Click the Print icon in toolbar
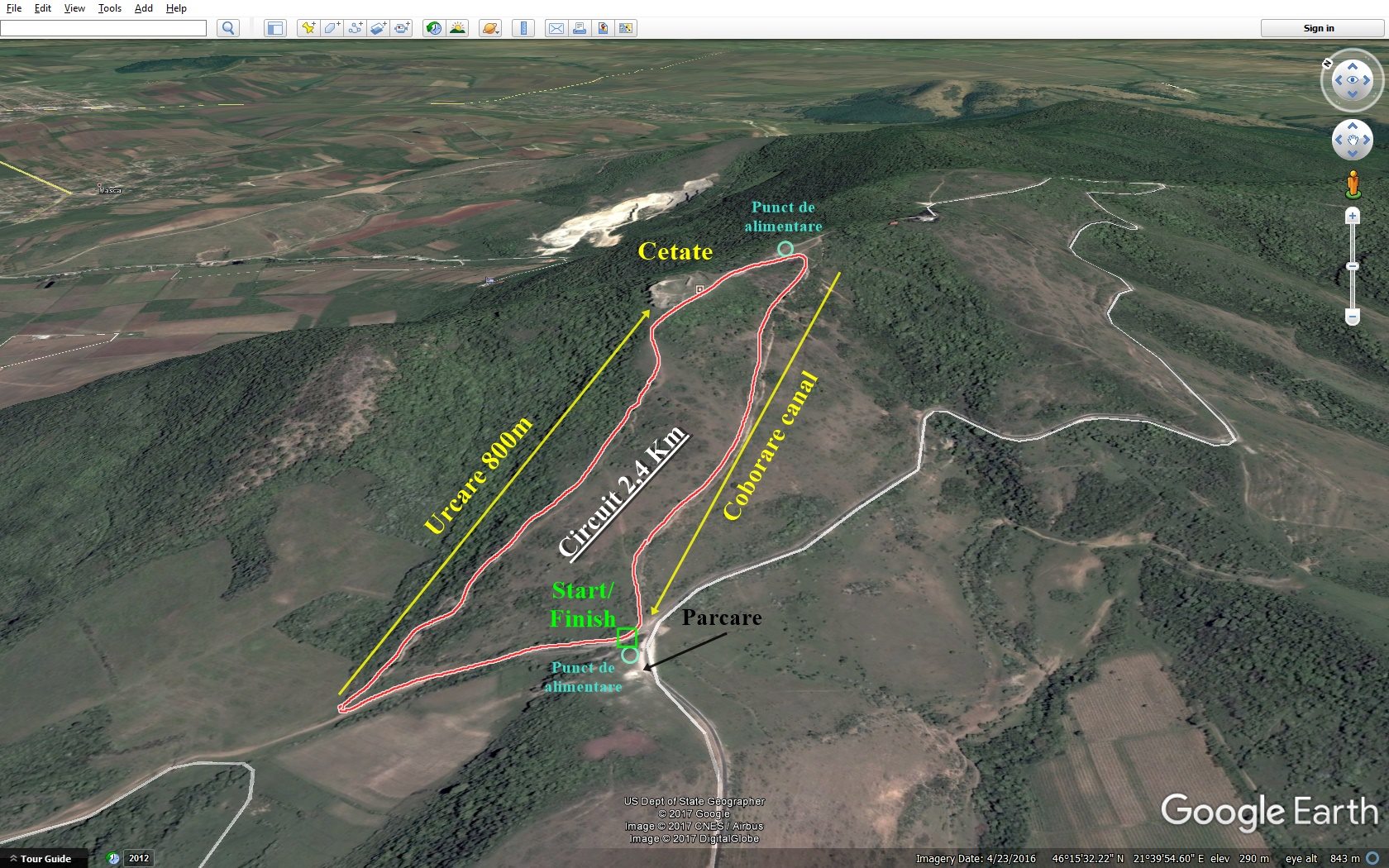The height and width of the screenshot is (868, 1389). [580, 28]
